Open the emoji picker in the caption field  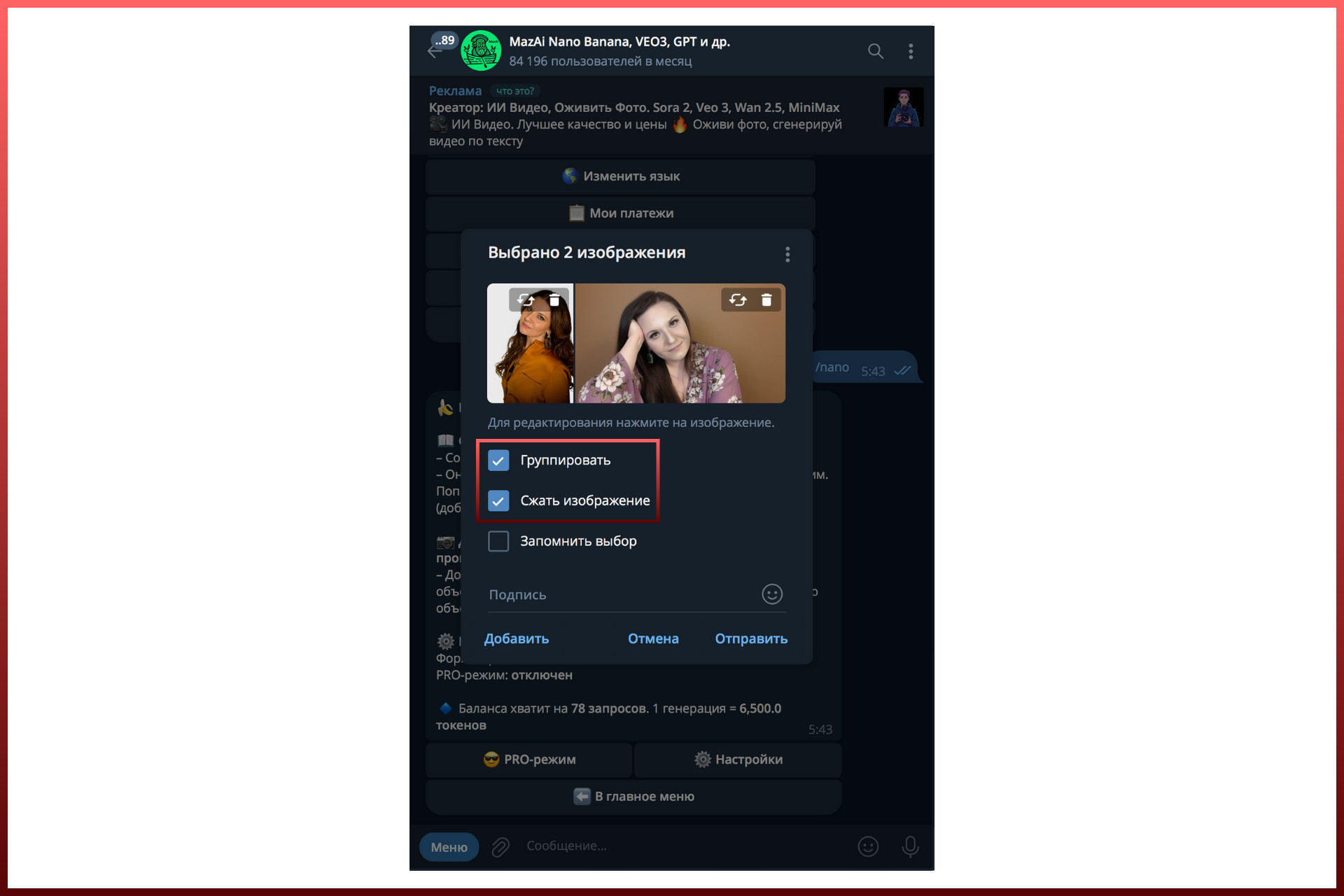(x=771, y=594)
